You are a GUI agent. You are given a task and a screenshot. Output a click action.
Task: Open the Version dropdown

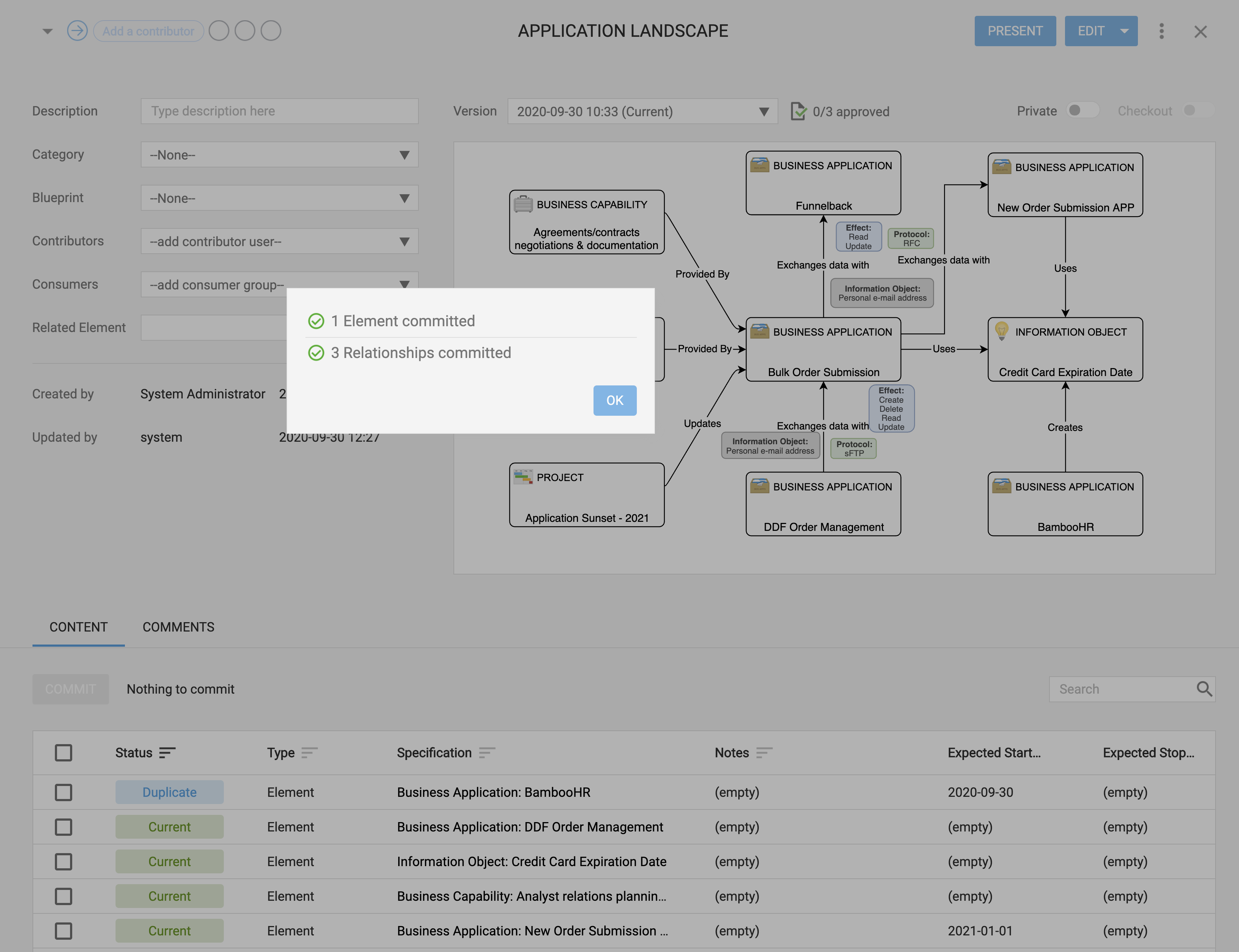[x=642, y=112]
